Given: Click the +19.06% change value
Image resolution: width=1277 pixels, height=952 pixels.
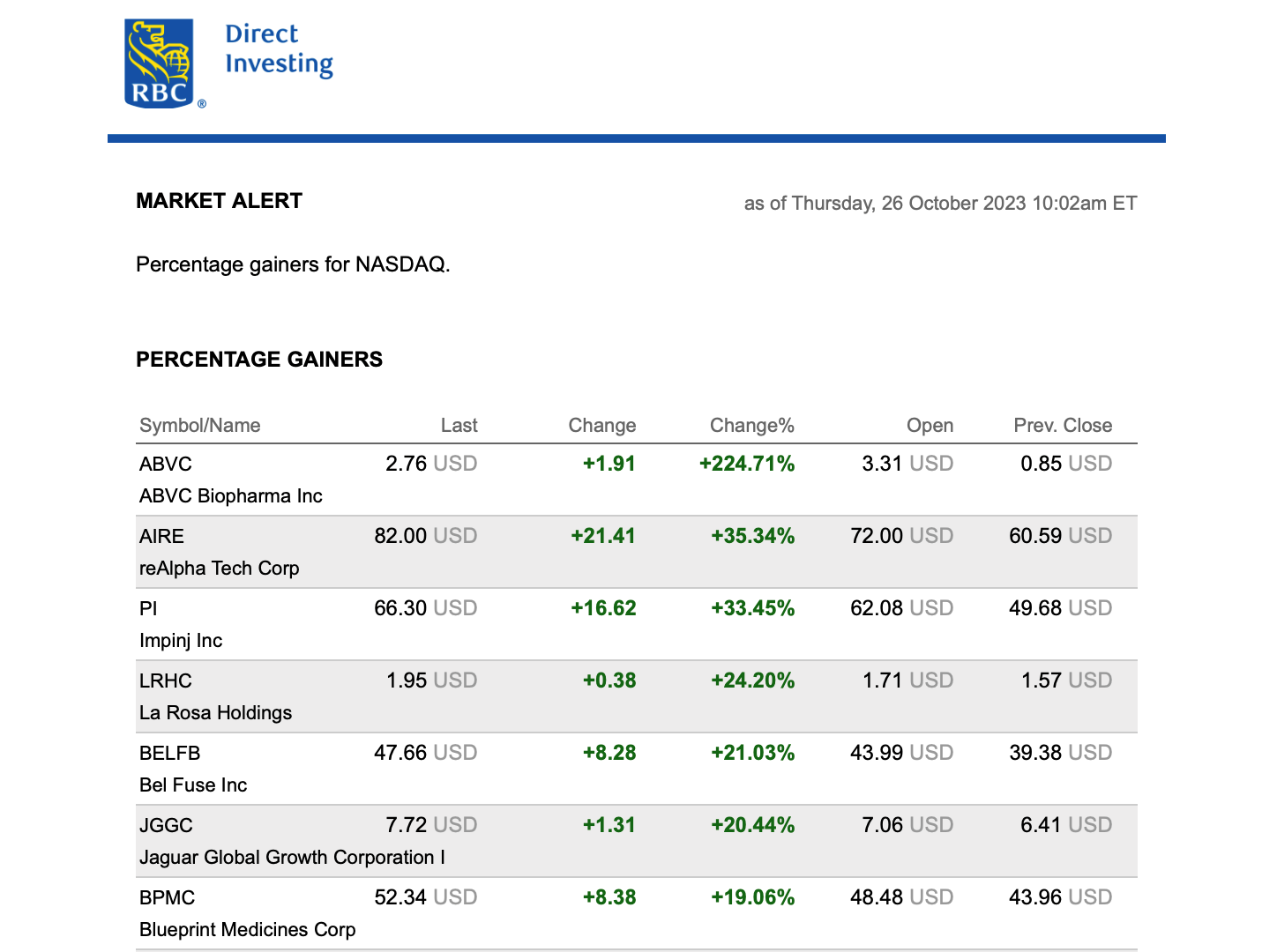Looking at the screenshot, I should pyautogui.click(x=753, y=897).
